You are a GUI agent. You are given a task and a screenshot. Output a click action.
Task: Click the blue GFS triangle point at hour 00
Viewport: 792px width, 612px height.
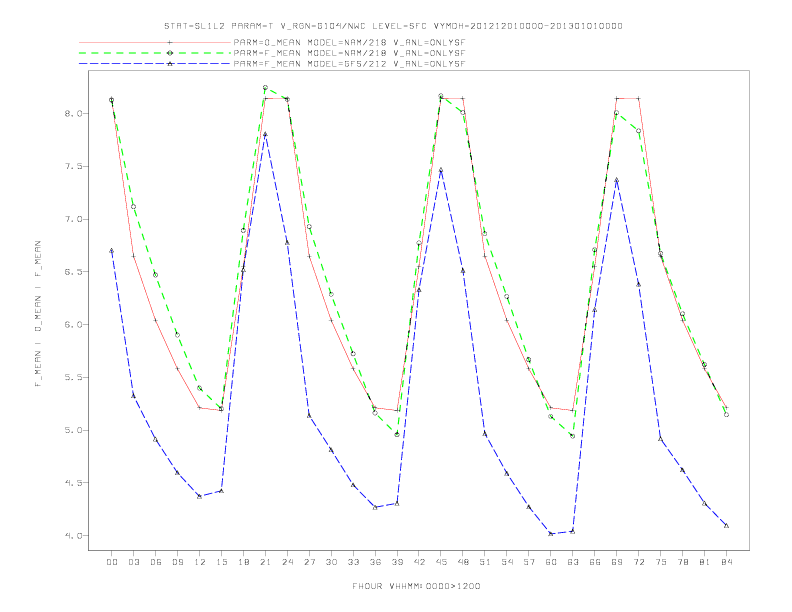click(112, 250)
